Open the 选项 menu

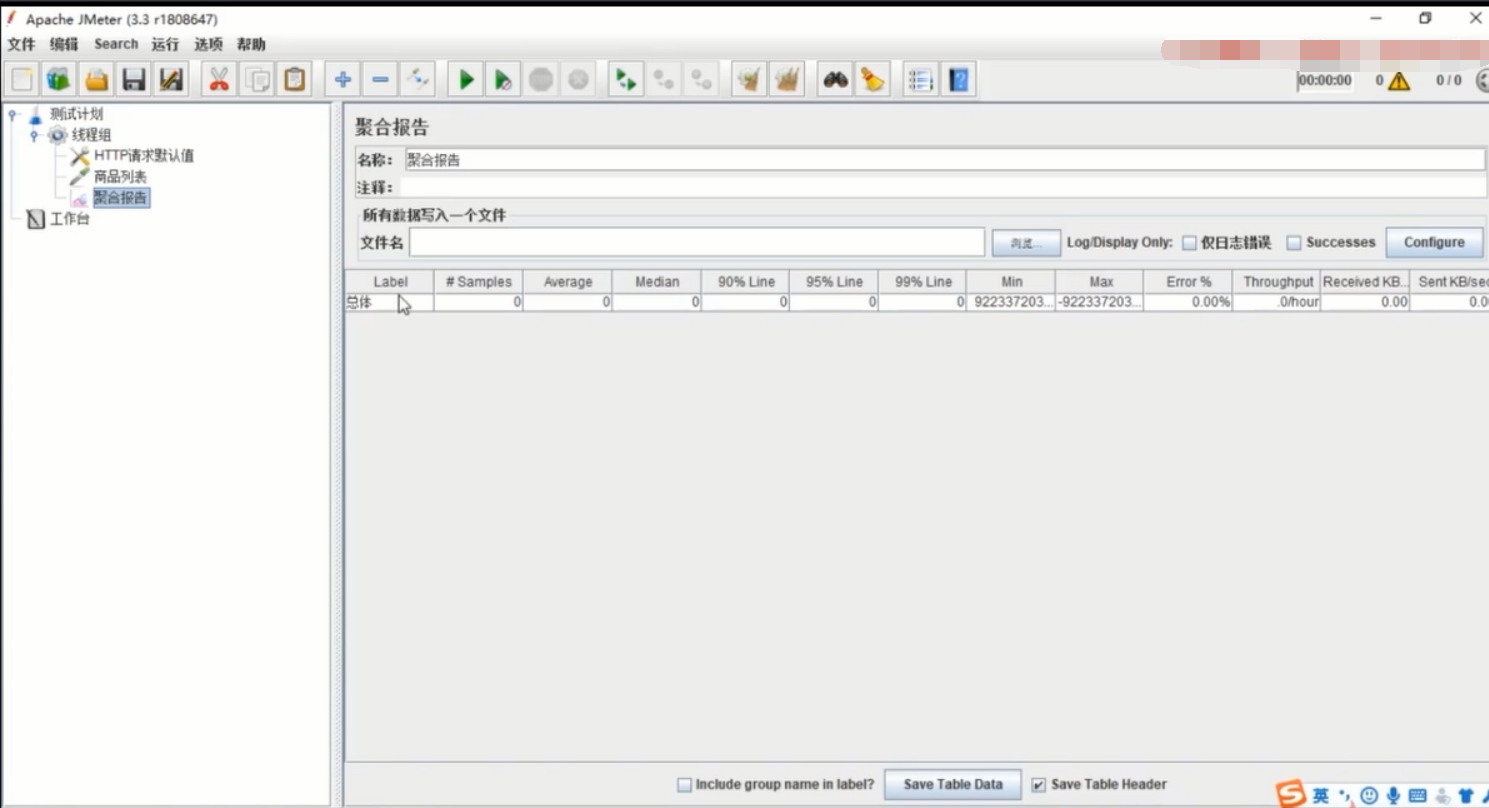[208, 44]
